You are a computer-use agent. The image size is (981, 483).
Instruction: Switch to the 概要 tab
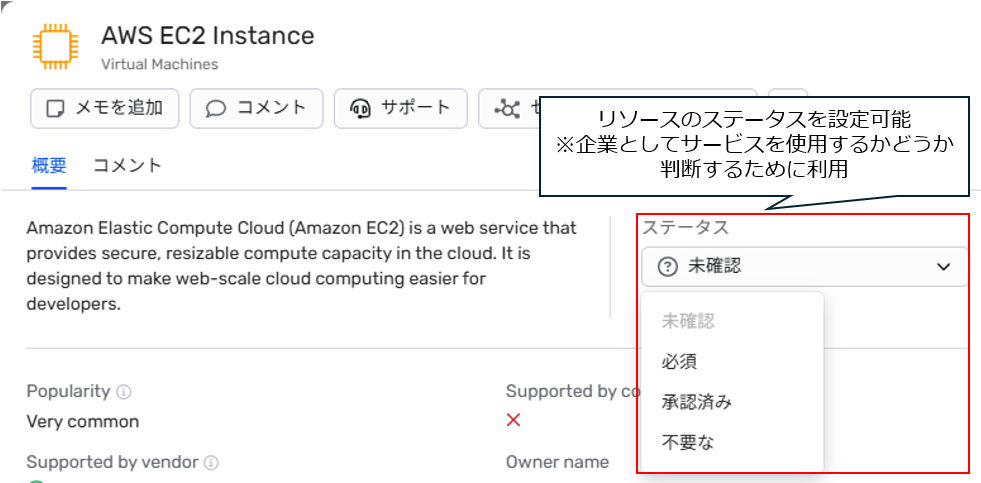coord(49,166)
